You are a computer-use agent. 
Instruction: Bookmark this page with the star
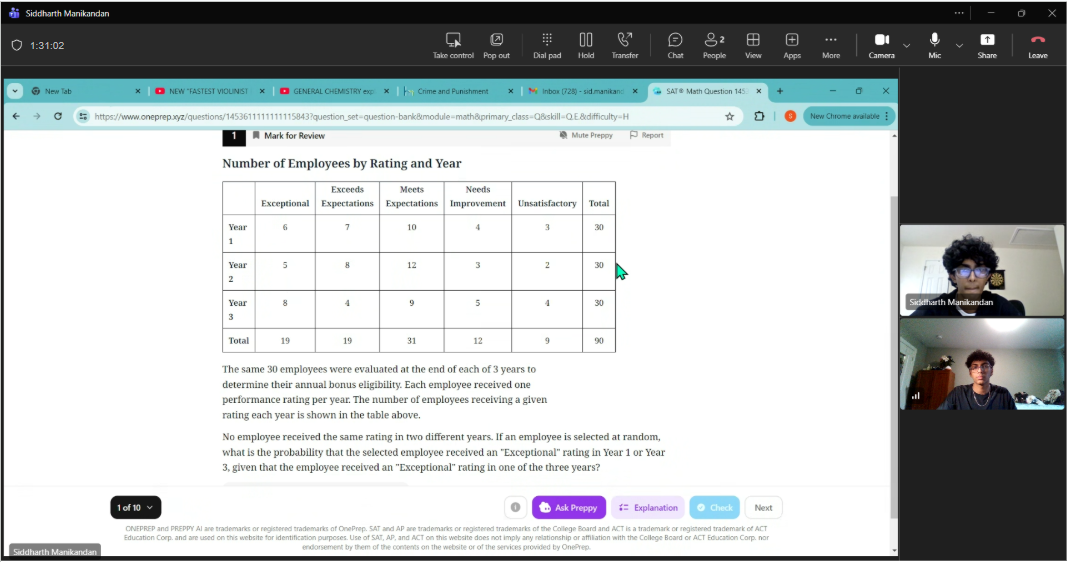729,116
